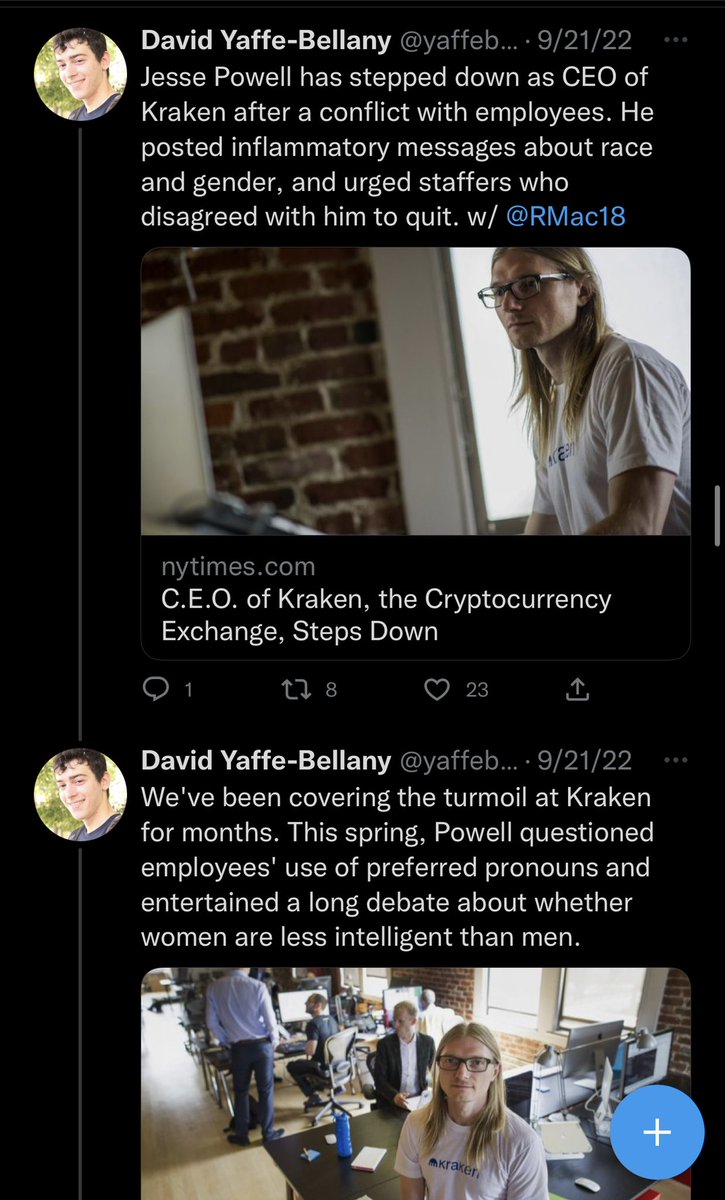Viewport: 725px width, 1200px height.
Task: Reply to the Jesse Powell stepped down tweet
Action: [x=155, y=689]
